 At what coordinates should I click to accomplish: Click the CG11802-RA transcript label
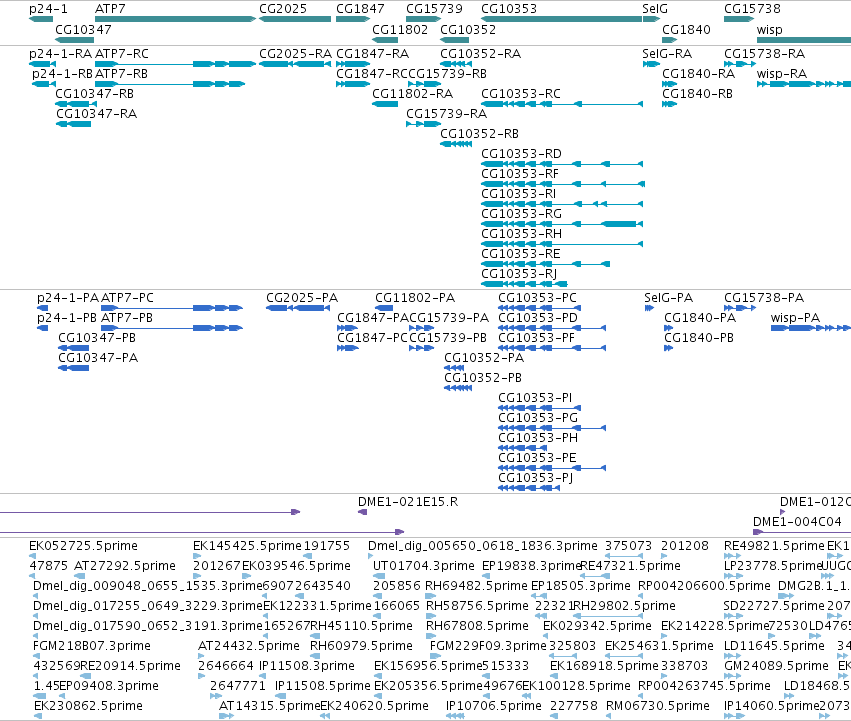point(412,94)
